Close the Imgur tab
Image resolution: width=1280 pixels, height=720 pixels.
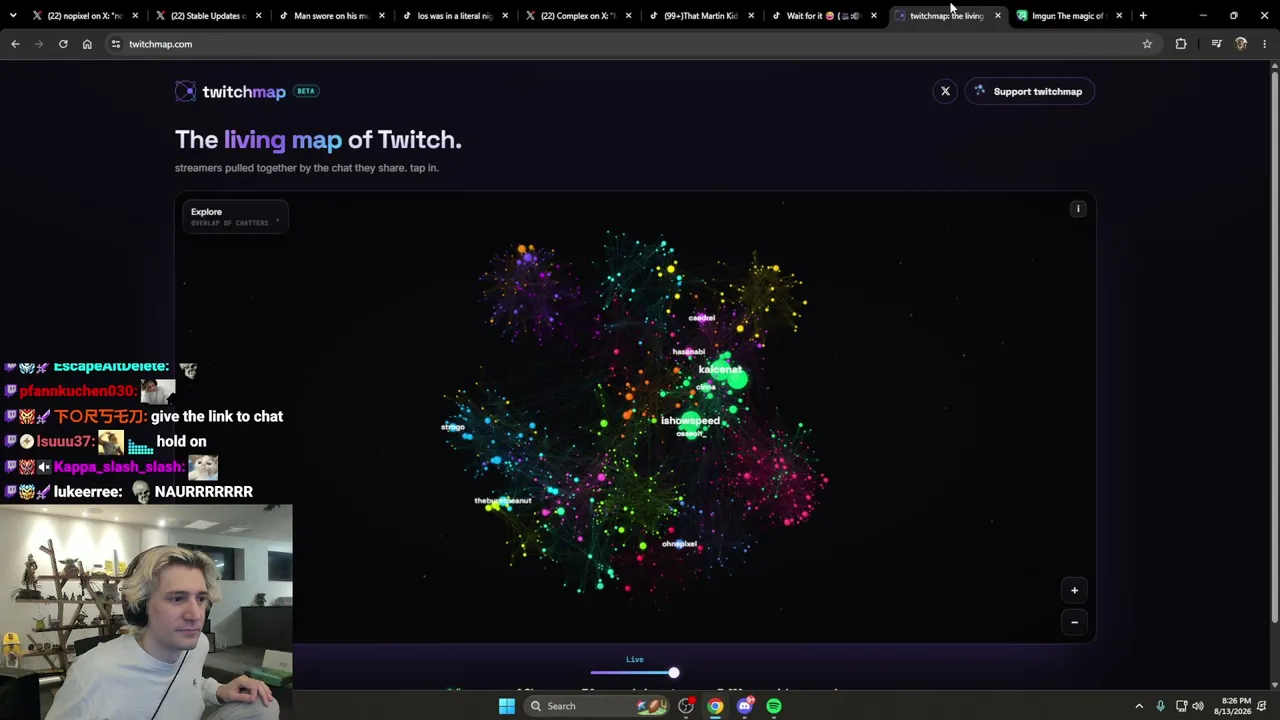[x=1119, y=15]
